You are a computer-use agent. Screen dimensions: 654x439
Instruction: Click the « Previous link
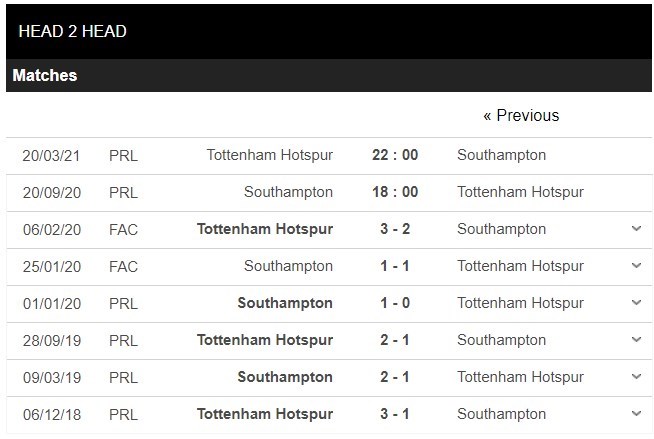(521, 116)
